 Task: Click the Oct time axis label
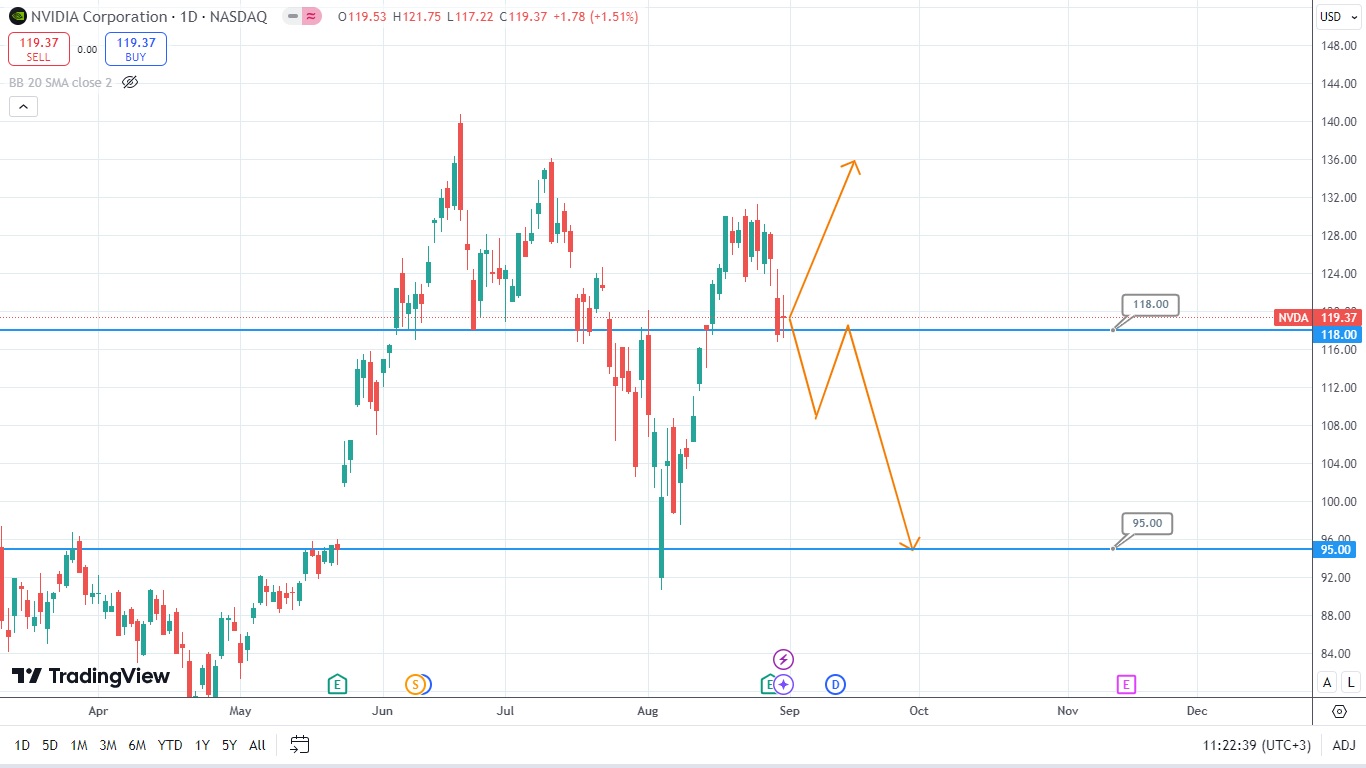pos(918,711)
